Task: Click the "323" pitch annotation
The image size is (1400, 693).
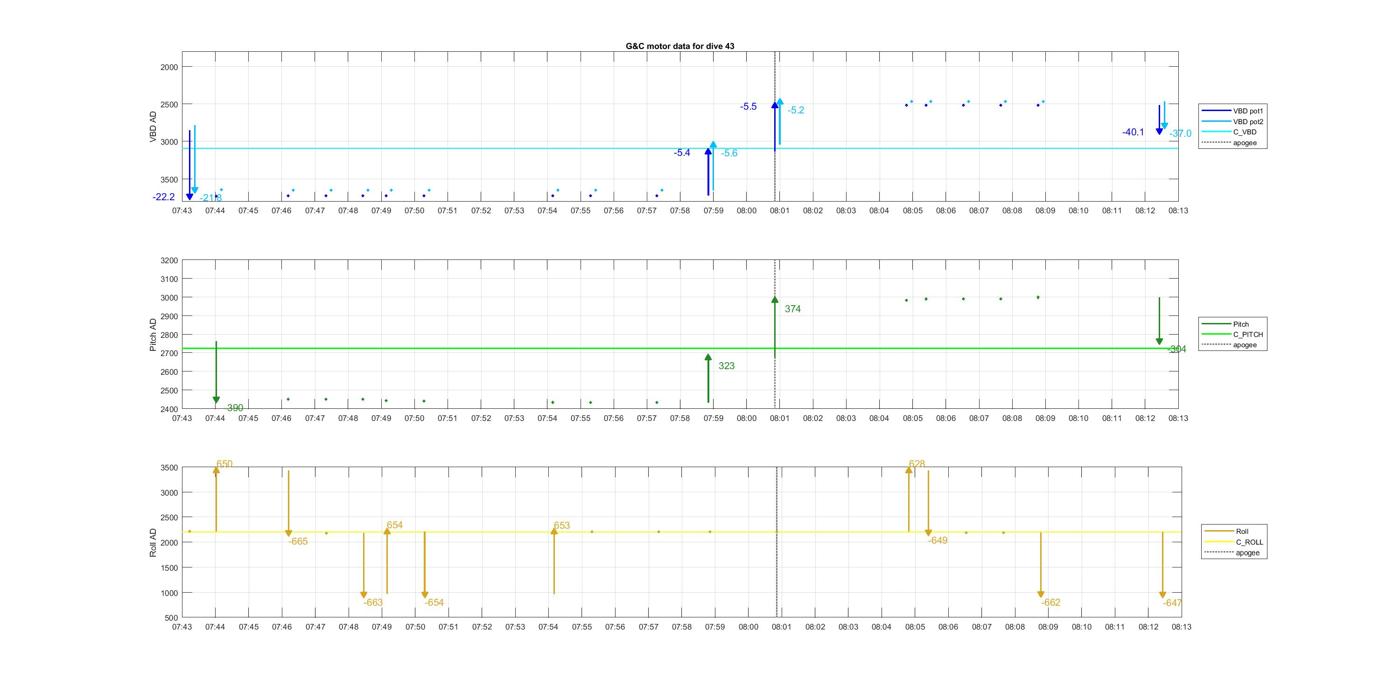Action: 726,366
